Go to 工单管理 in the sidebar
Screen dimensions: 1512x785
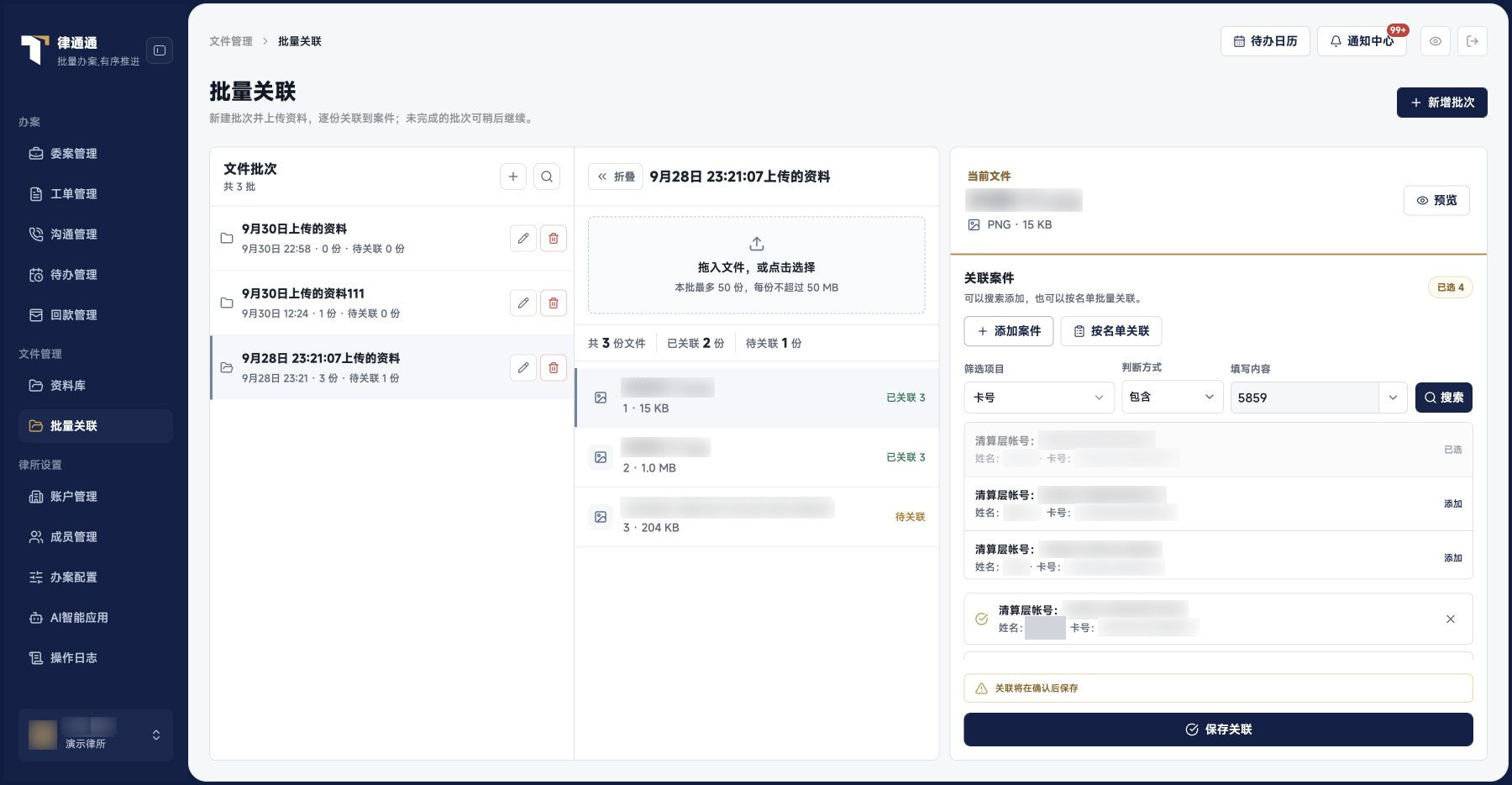click(96, 194)
